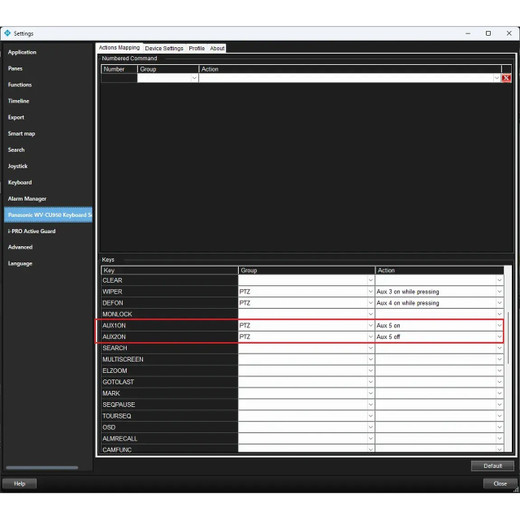Select Alarm Manager in the sidebar
Image resolution: width=520 pixels, height=520 pixels.
(27, 199)
